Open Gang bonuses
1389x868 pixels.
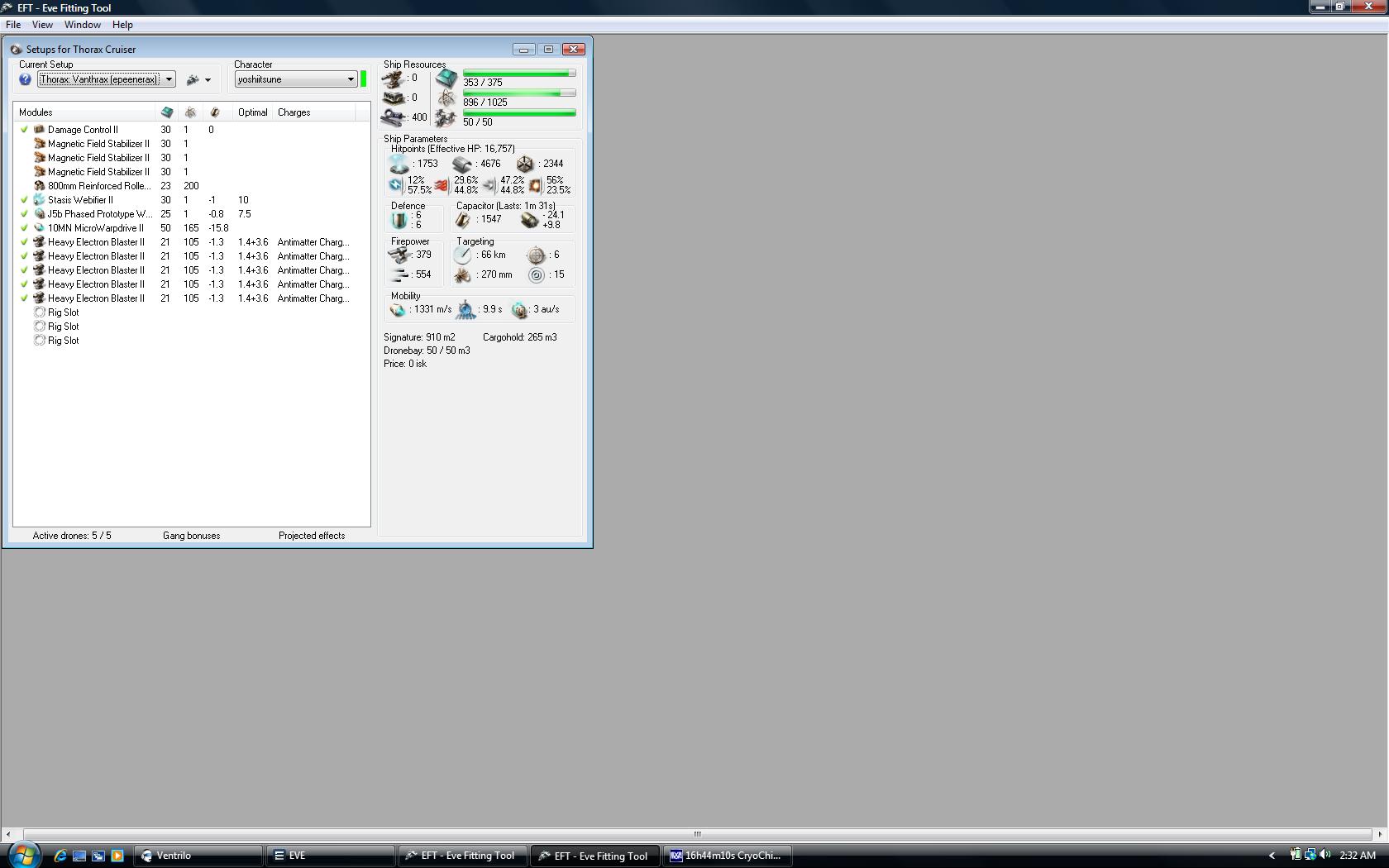[x=191, y=536]
